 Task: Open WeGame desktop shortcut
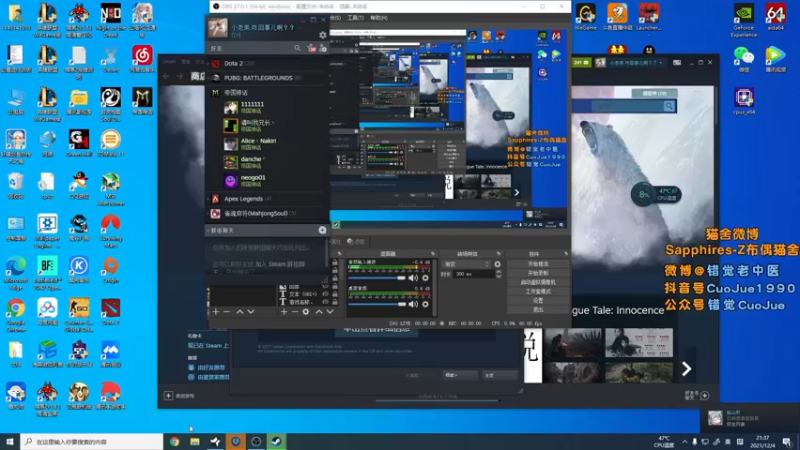tap(585, 17)
